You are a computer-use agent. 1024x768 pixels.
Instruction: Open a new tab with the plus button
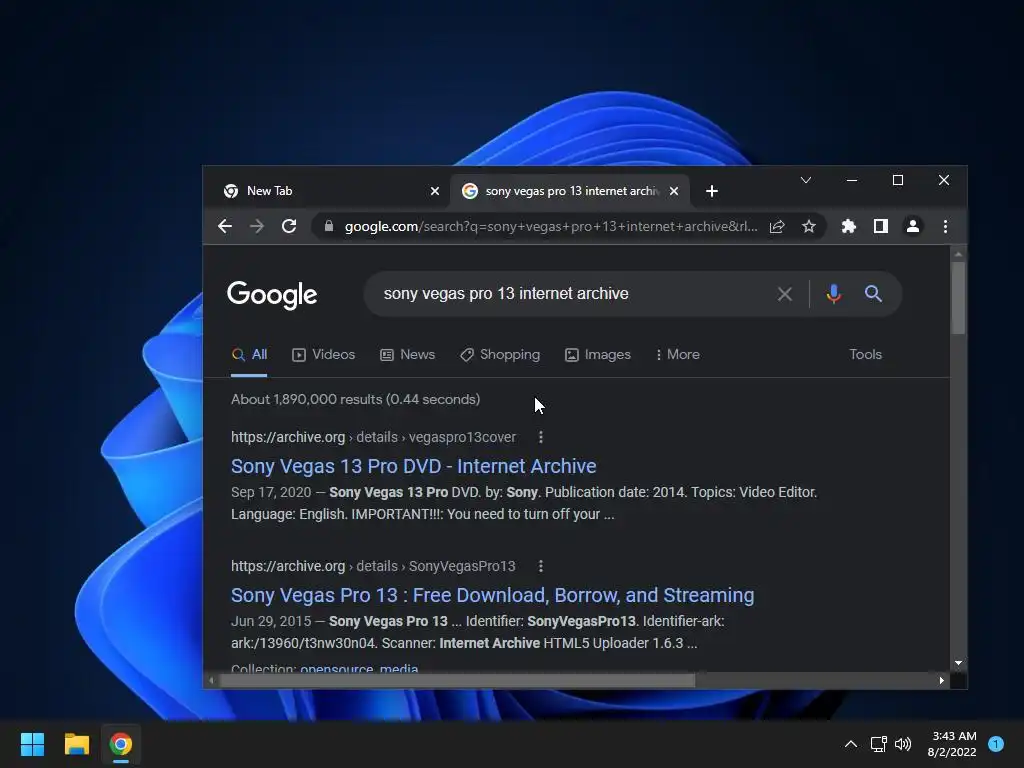pyautogui.click(x=712, y=191)
